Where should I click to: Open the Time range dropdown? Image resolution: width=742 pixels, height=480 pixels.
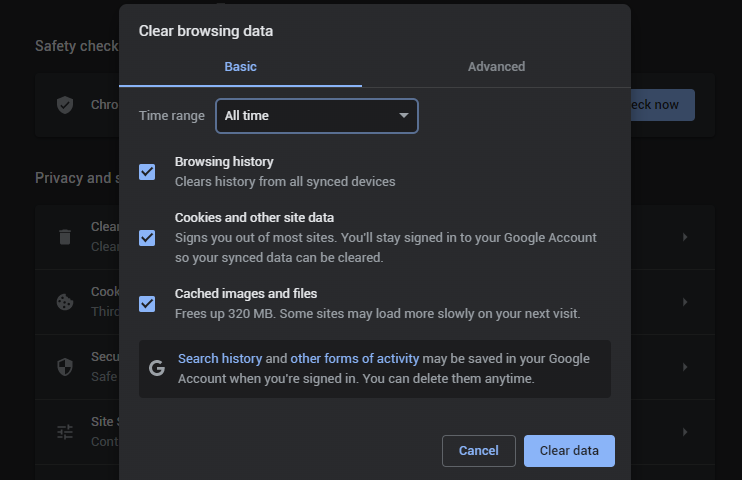point(316,116)
